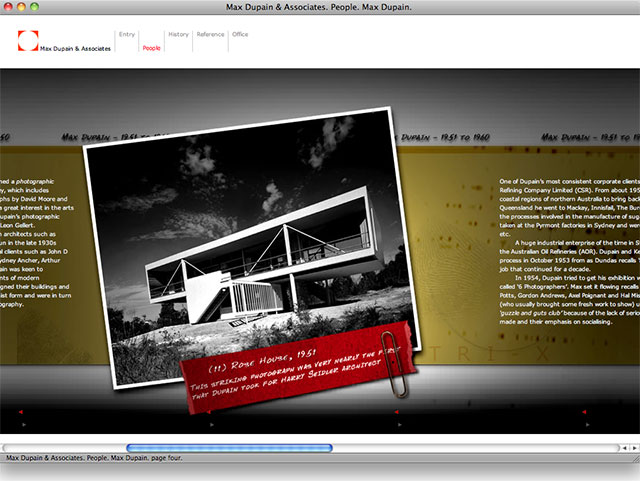Click the window title 'Max Dupain & Associates. People. Max Dupain.'
Image resolution: width=640 pixels, height=481 pixels.
tap(319, 7)
